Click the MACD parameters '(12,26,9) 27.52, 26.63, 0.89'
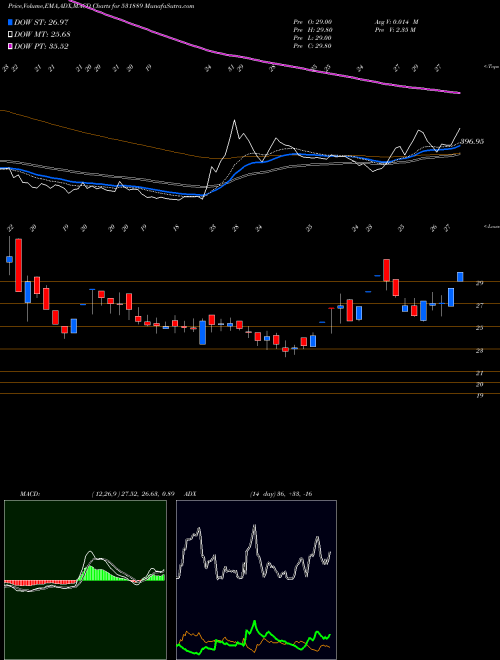The image size is (500, 660). pos(133,494)
